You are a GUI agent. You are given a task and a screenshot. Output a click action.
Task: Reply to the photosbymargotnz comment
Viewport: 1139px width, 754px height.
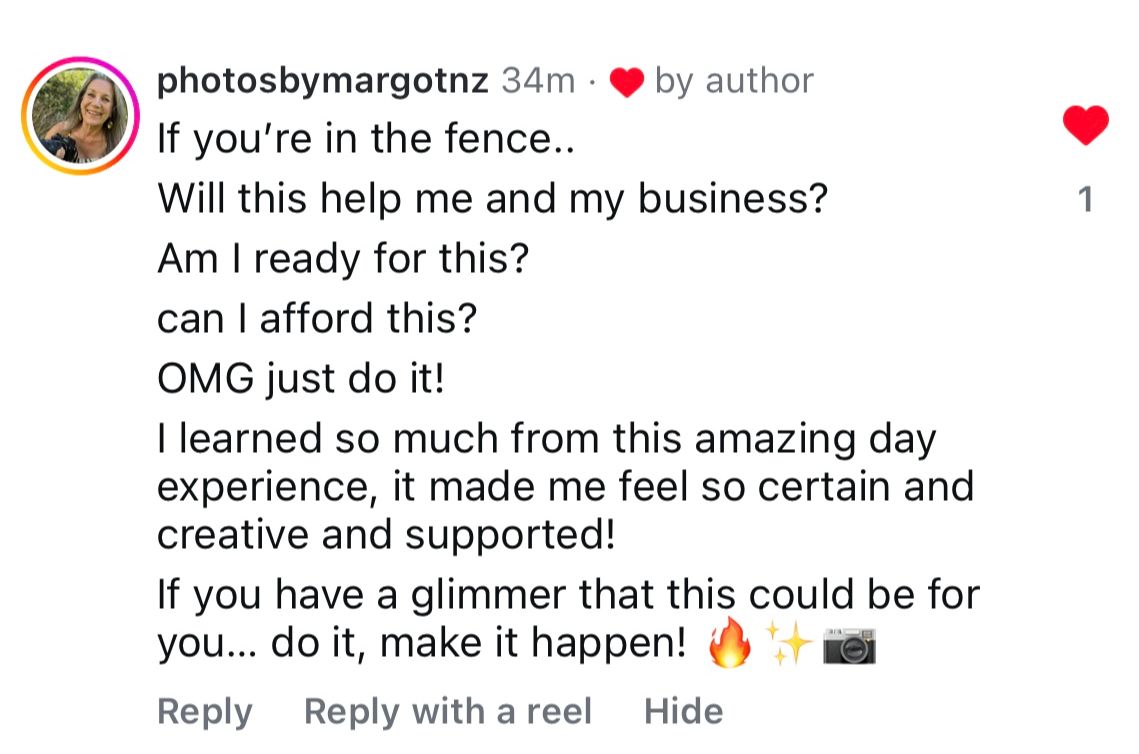point(205,711)
